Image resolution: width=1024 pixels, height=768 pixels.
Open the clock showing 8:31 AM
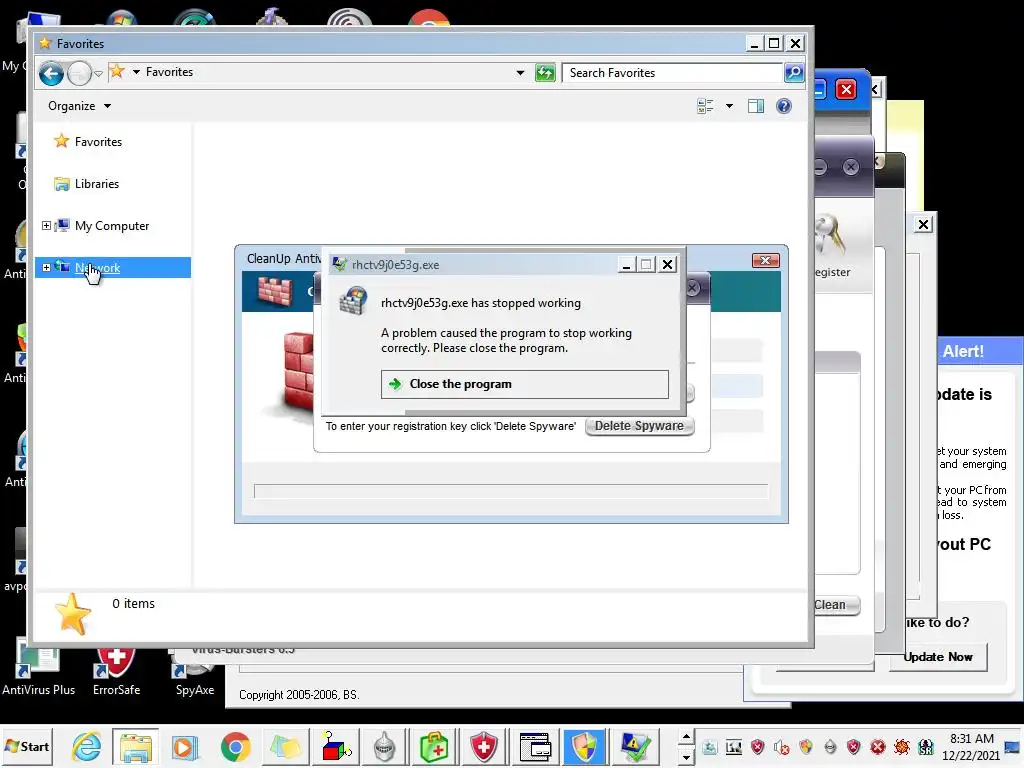click(971, 746)
